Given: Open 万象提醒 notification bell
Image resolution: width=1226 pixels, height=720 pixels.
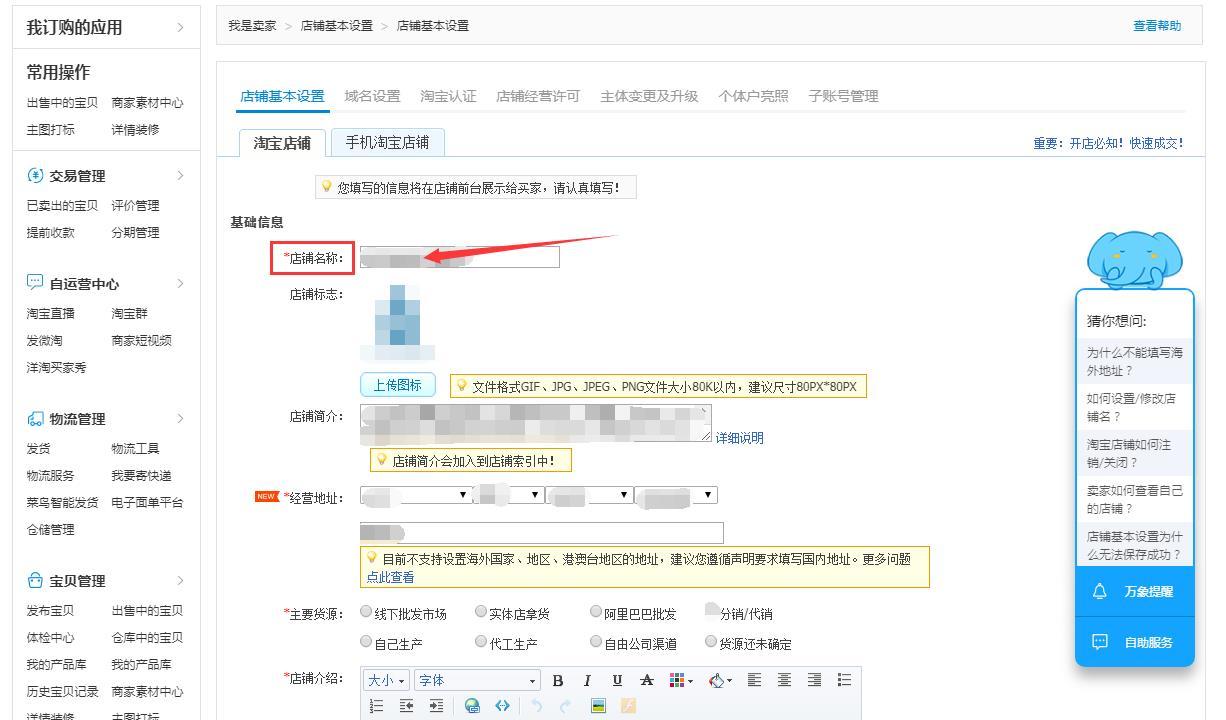Looking at the screenshot, I should click(x=1100, y=592).
